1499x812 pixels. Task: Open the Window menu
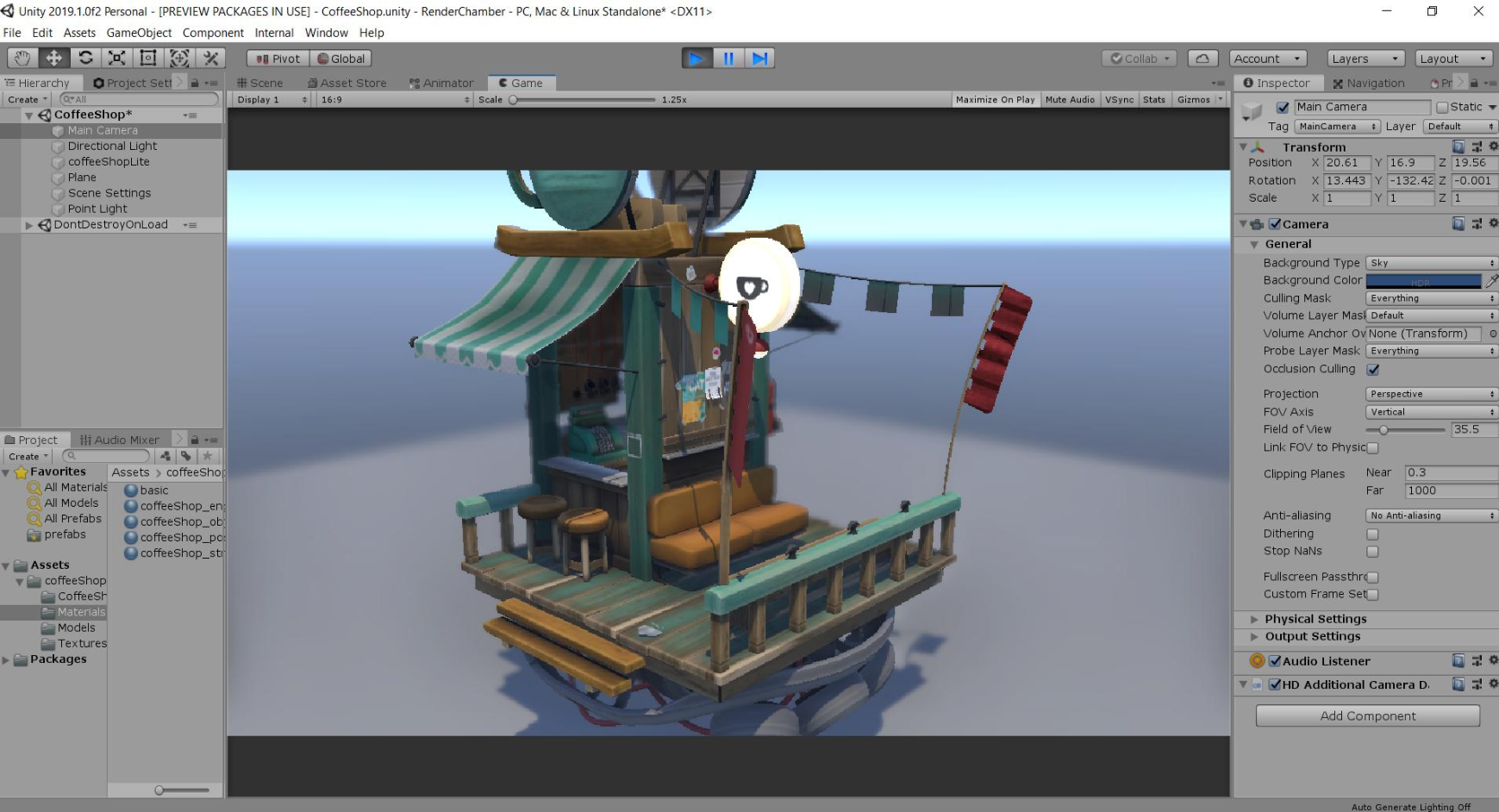pos(327,33)
